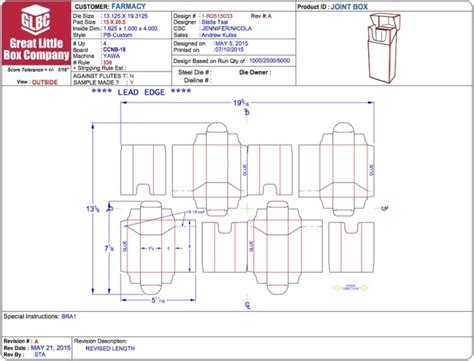Click the 3D joint box preview thumbnail
The height and width of the screenshot is (361, 474).
[384, 48]
